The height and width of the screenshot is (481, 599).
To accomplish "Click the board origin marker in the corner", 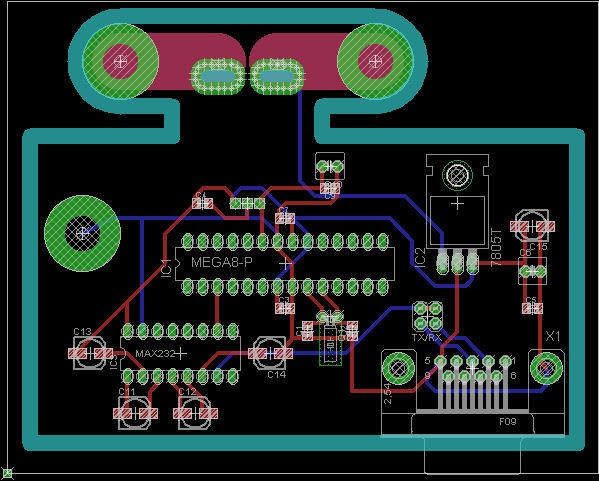I will click(7, 473).
